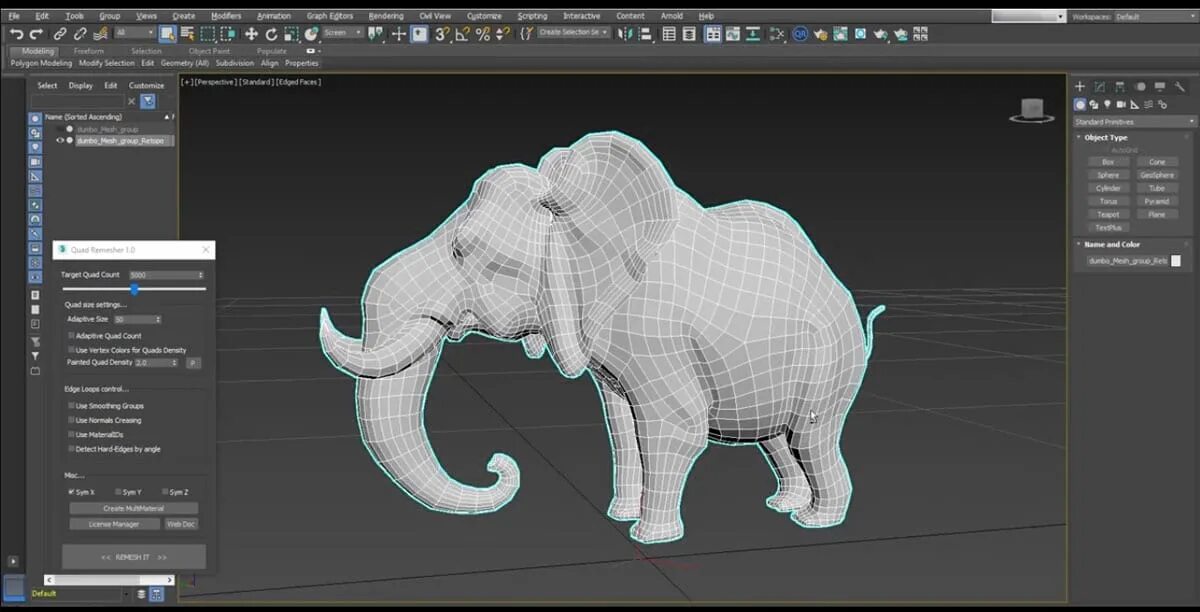Create a Teapot primitive button

(1108, 214)
